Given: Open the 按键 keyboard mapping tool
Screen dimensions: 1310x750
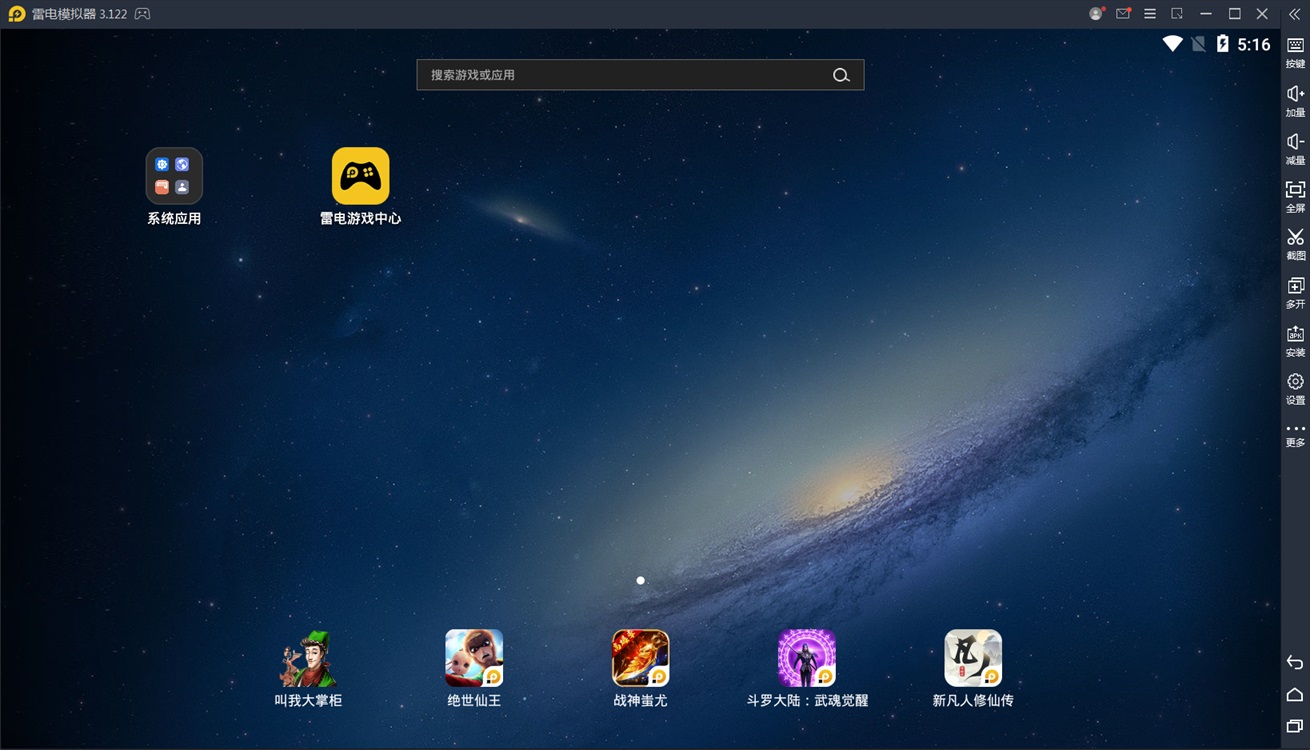Looking at the screenshot, I should [1295, 52].
